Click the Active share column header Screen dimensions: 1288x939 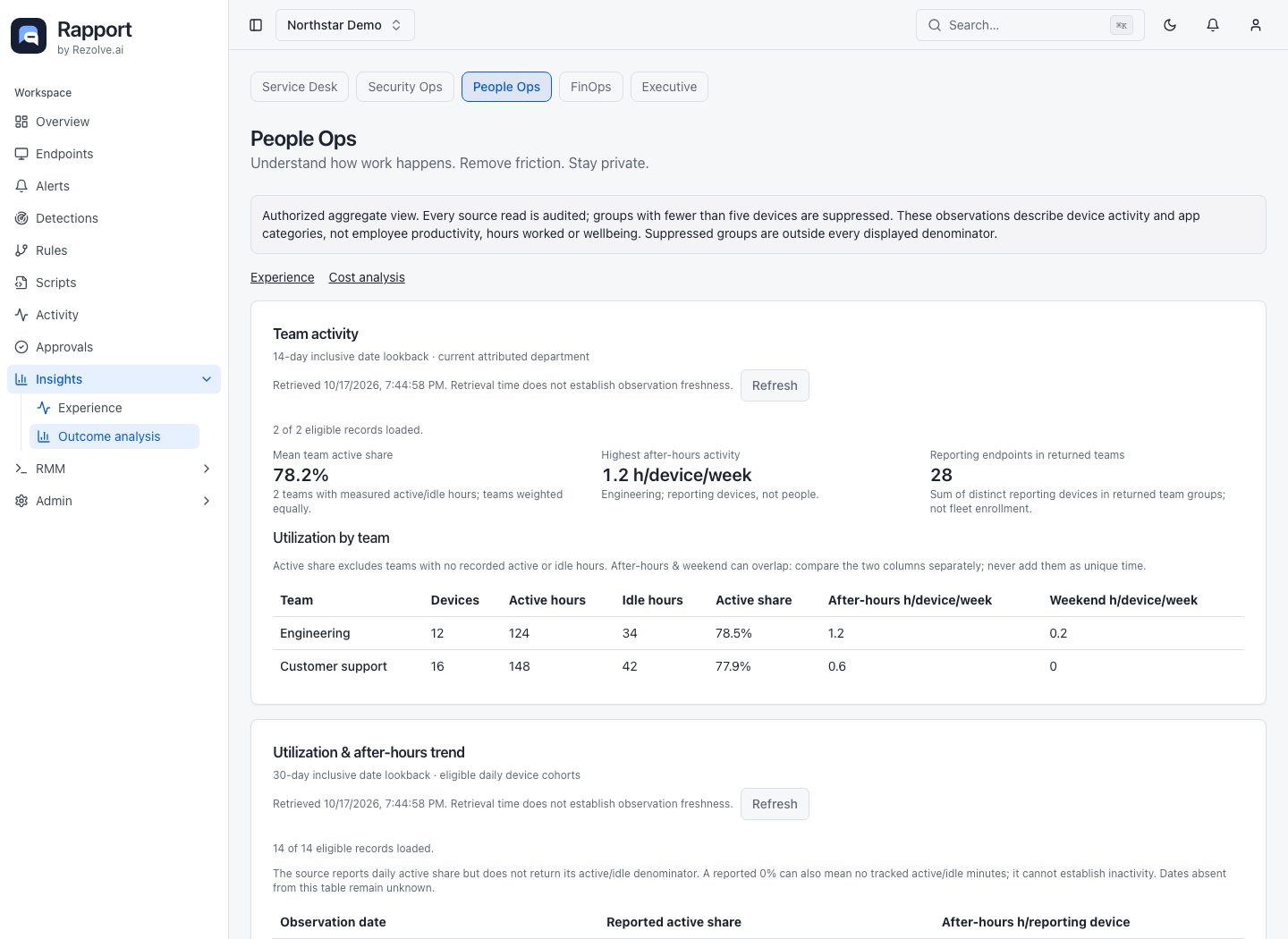(x=754, y=600)
